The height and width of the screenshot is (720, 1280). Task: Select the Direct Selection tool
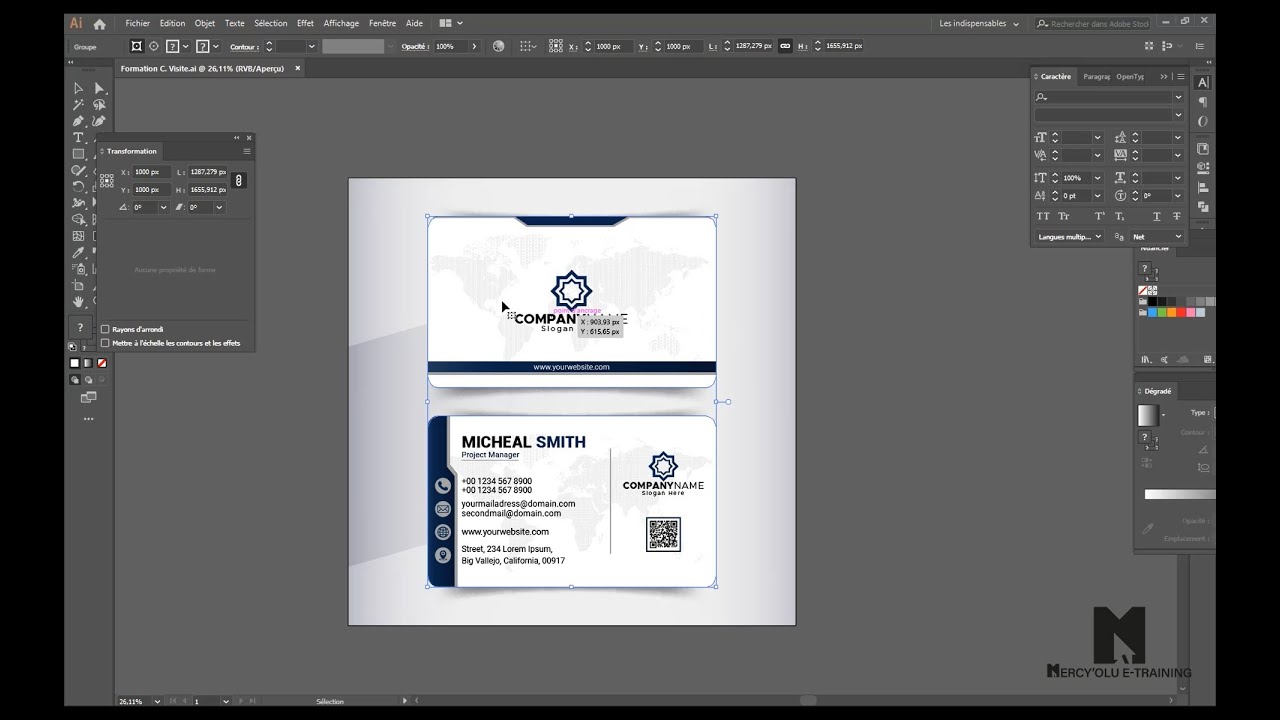click(99, 88)
